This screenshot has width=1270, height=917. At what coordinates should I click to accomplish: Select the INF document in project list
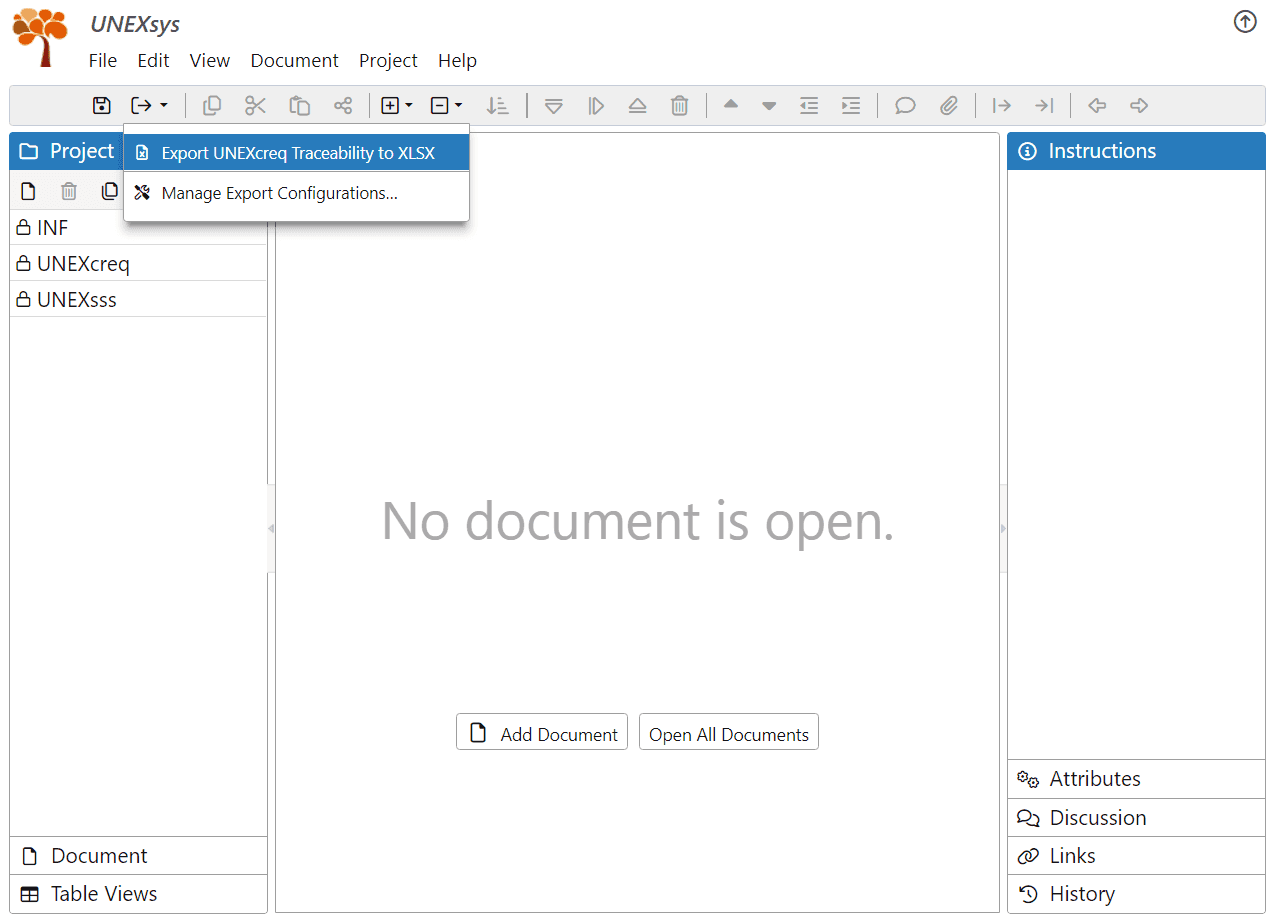pyautogui.click(x=138, y=228)
